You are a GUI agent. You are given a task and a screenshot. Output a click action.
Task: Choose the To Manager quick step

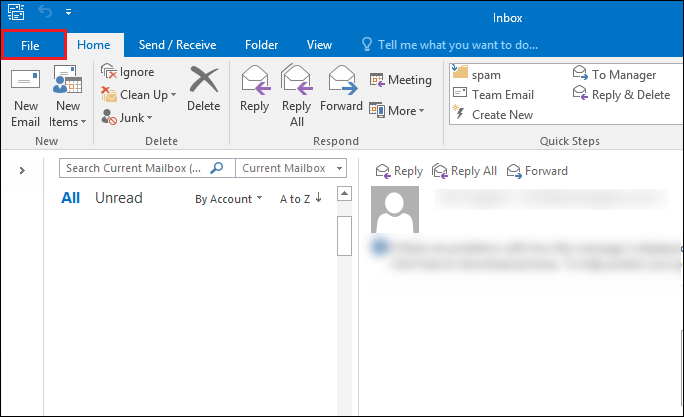(614, 75)
